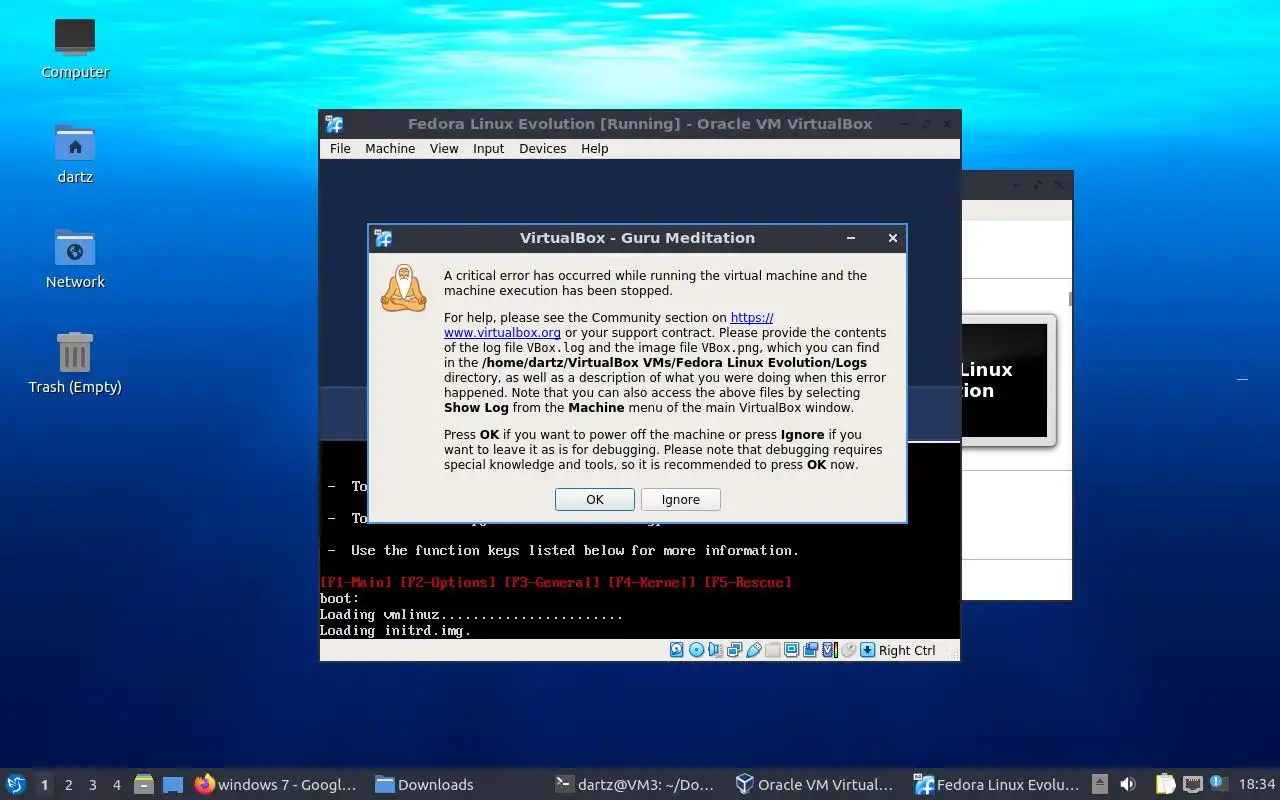Click OK to power off the machine

594,499
